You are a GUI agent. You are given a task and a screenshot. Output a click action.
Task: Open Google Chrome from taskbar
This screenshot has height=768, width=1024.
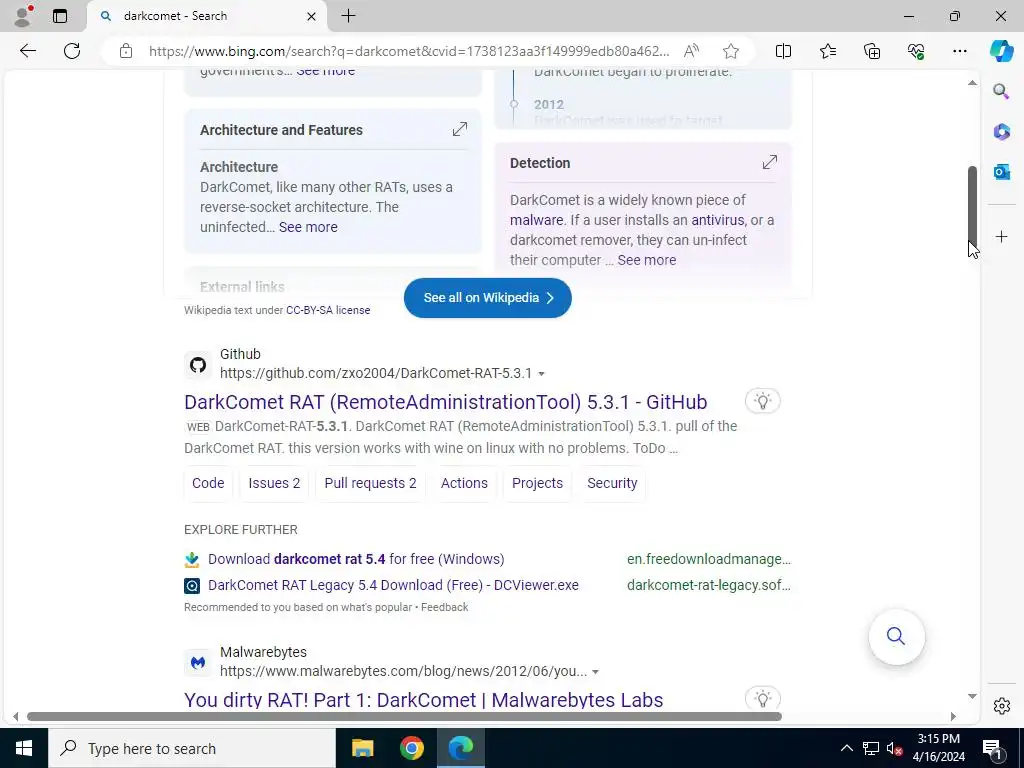click(x=411, y=748)
